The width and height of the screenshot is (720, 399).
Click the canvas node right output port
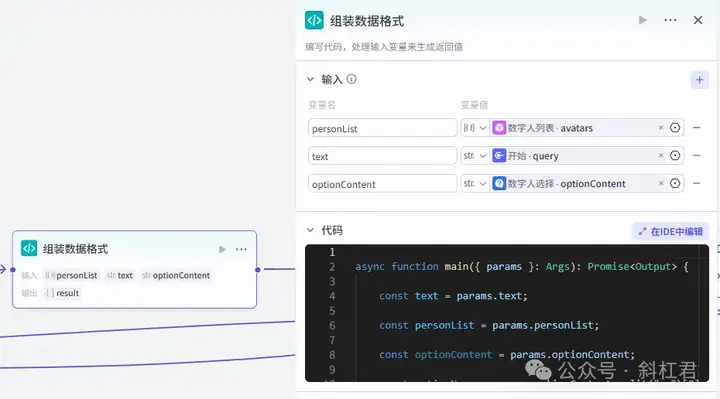[258, 270]
